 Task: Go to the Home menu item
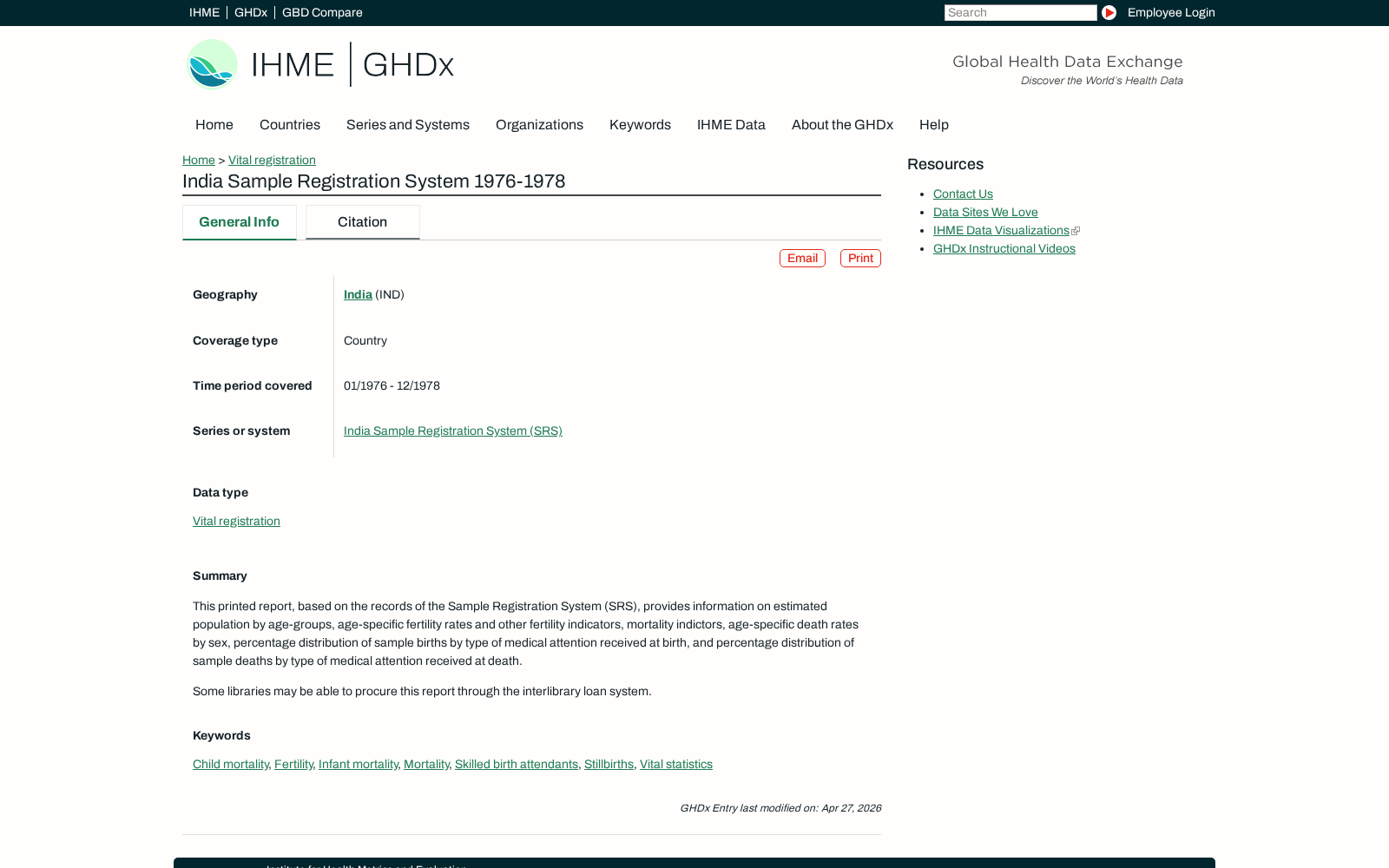pos(214,125)
